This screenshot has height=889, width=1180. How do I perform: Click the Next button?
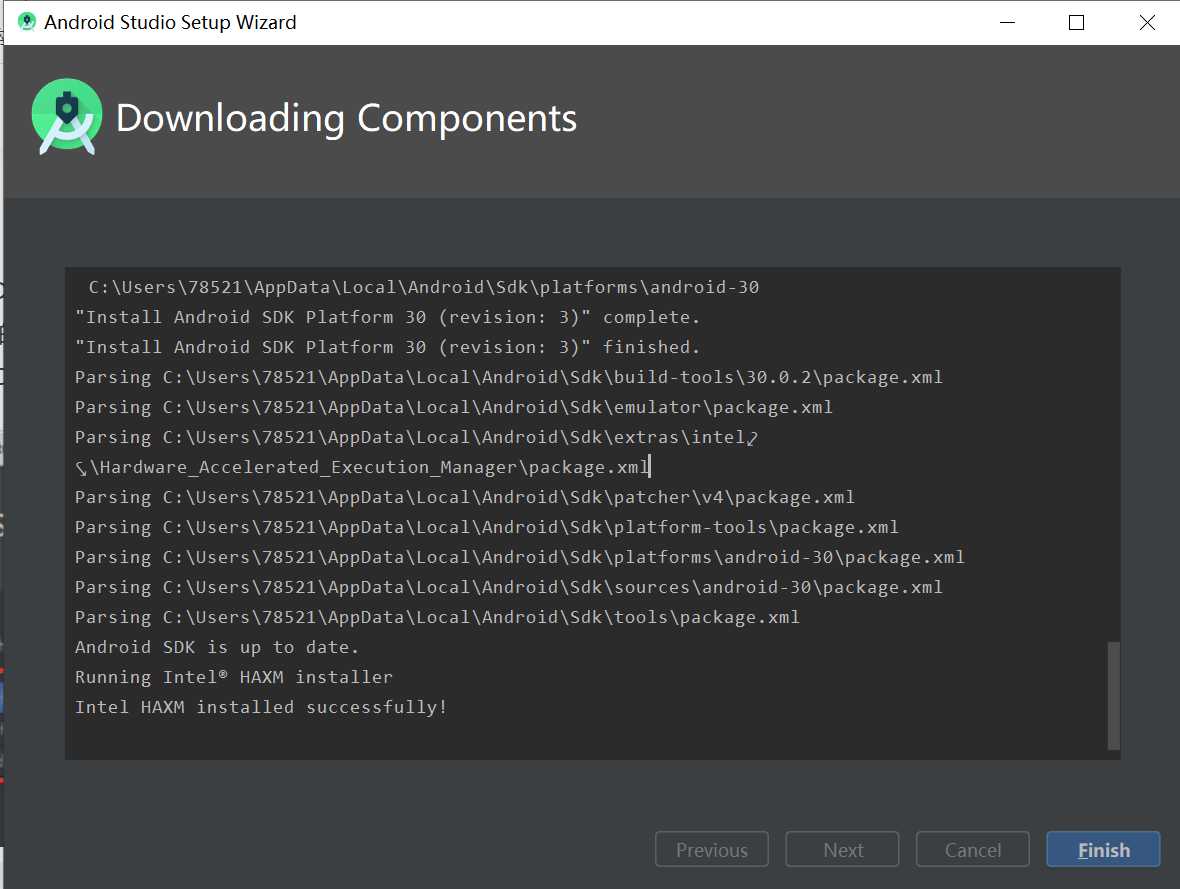842,849
